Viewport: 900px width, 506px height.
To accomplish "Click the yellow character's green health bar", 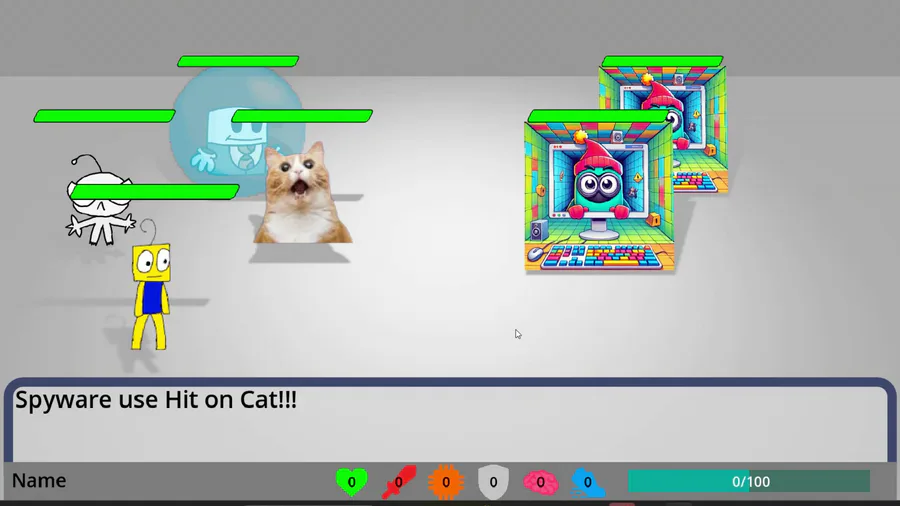I will click(x=155, y=192).
